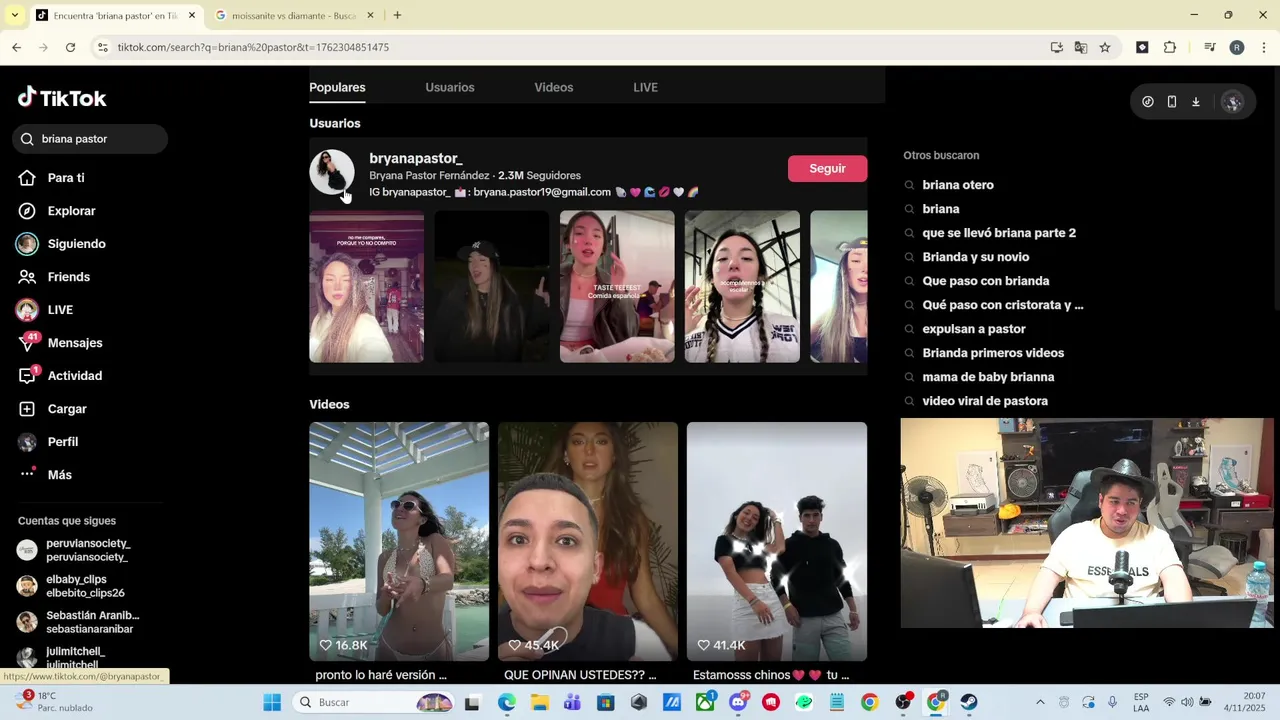This screenshot has width=1280, height=720.
Task: Open the Chrome three-dot menu
Action: [1264, 47]
